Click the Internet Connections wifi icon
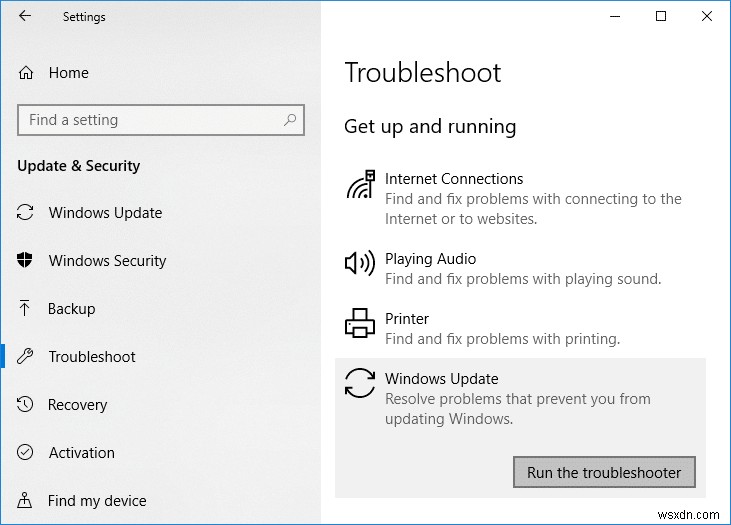Image resolution: width=731 pixels, height=525 pixels. pyautogui.click(x=360, y=185)
